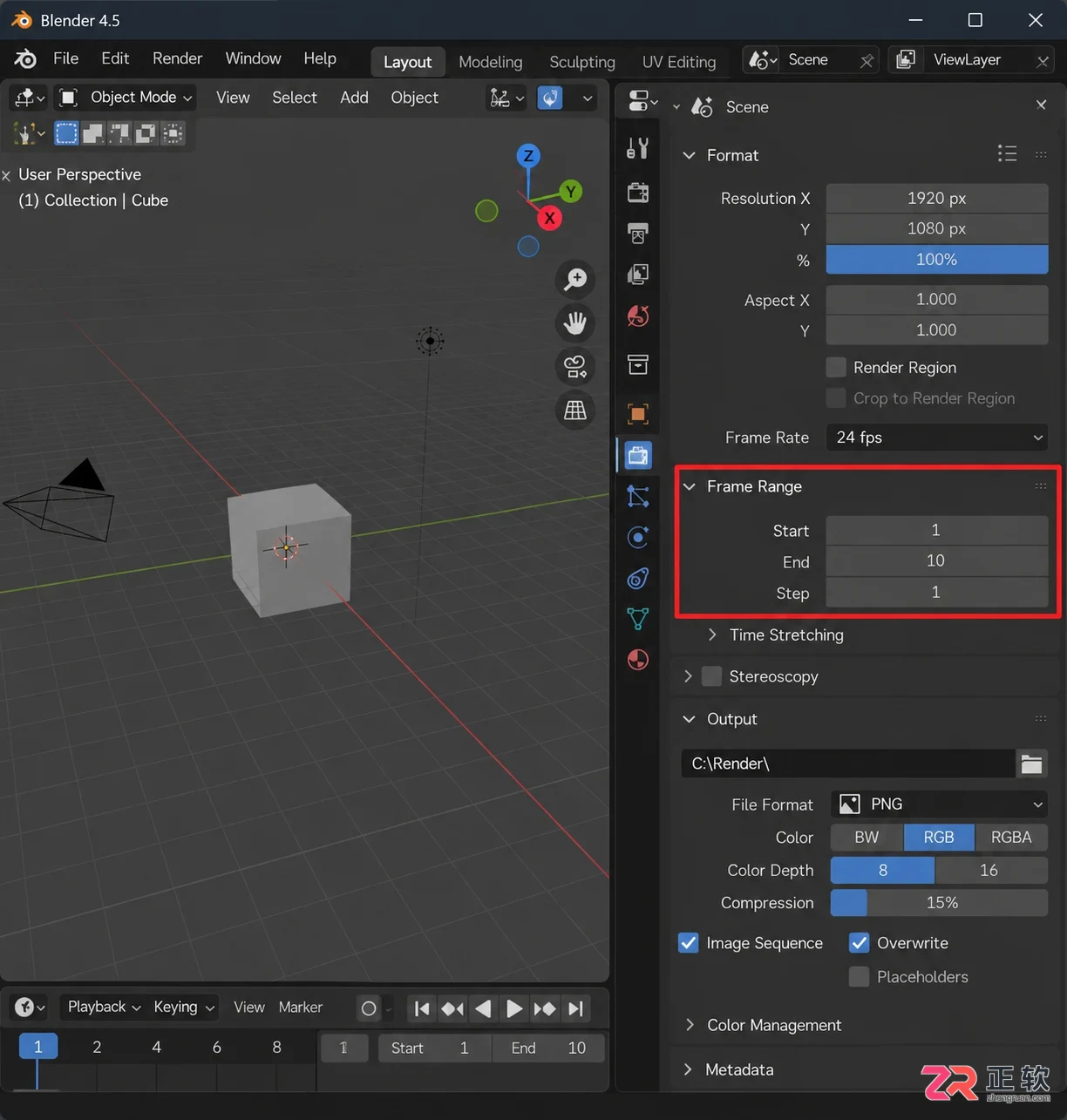Uncheck Image Sequence option
Viewport: 1067px width, 1120px height.
(x=689, y=943)
